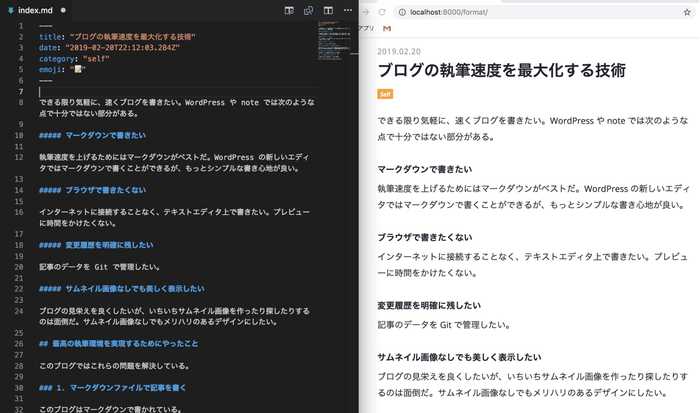Screen dimensions: 700x413
Task: Click the code minimap in the editor
Action: coord(333,40)
